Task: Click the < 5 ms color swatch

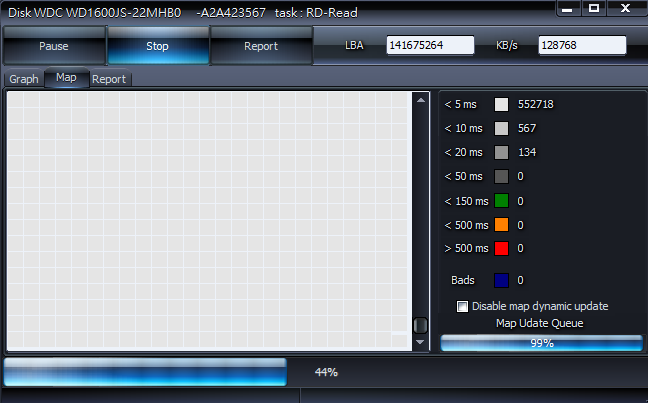Action: (x=501, y=104)
